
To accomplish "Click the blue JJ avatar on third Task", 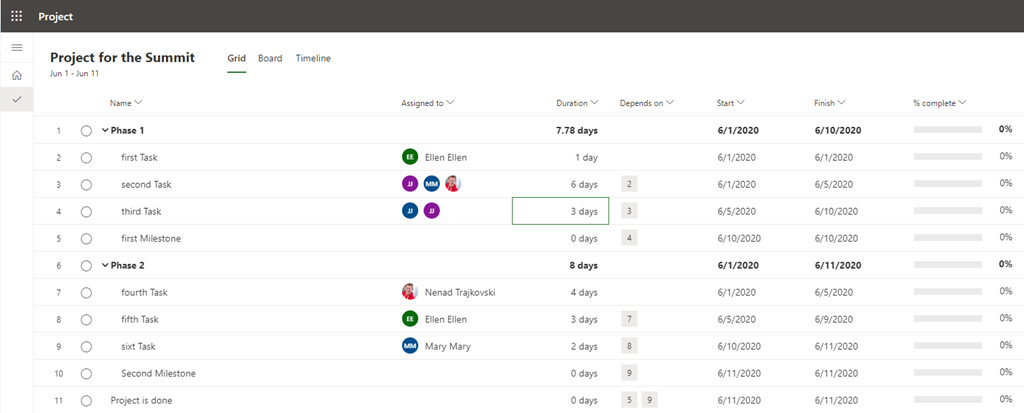I will click(x=409, y=211).
